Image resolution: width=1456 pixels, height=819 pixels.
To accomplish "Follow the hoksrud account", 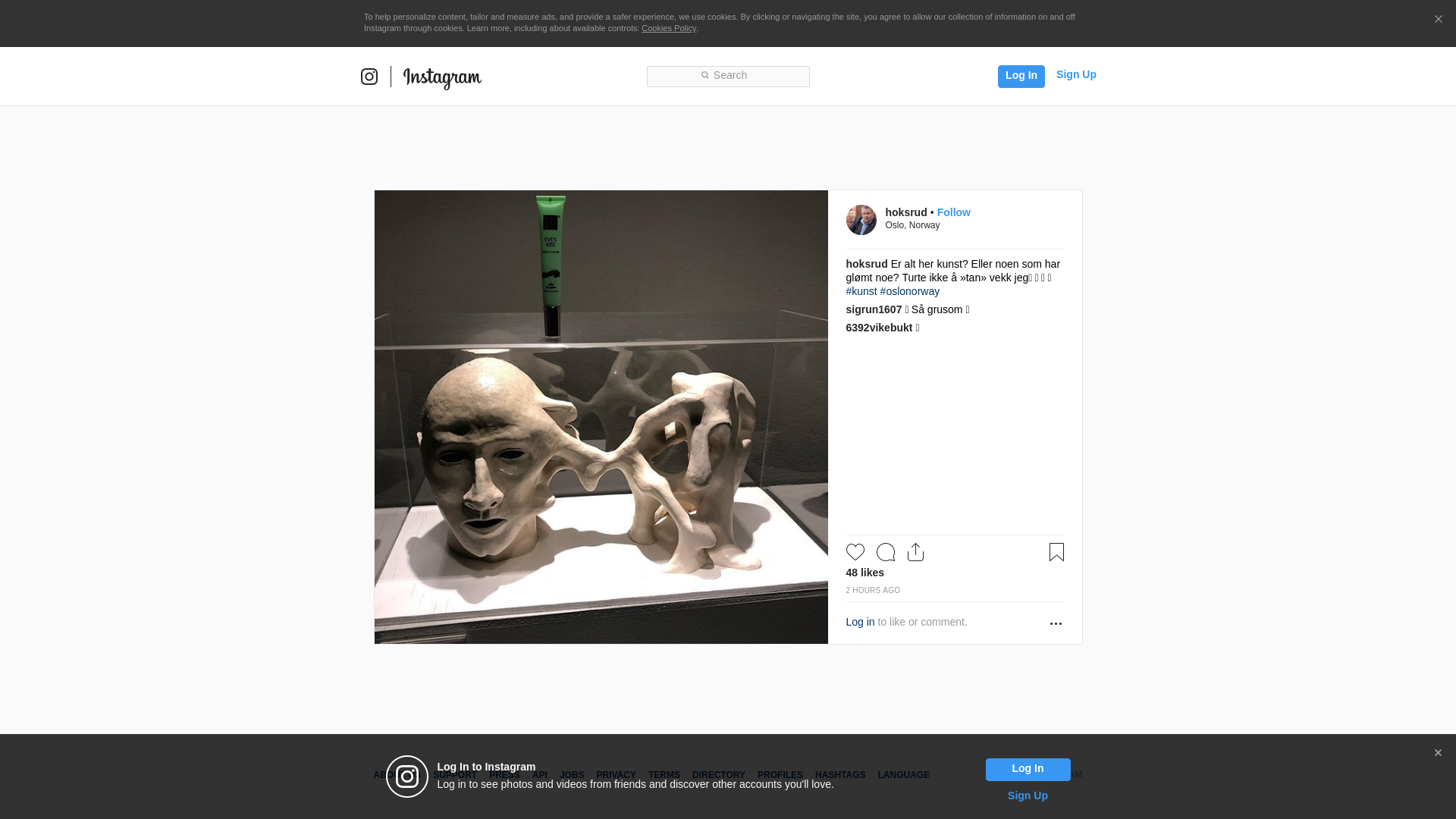I will click(953, 212).
